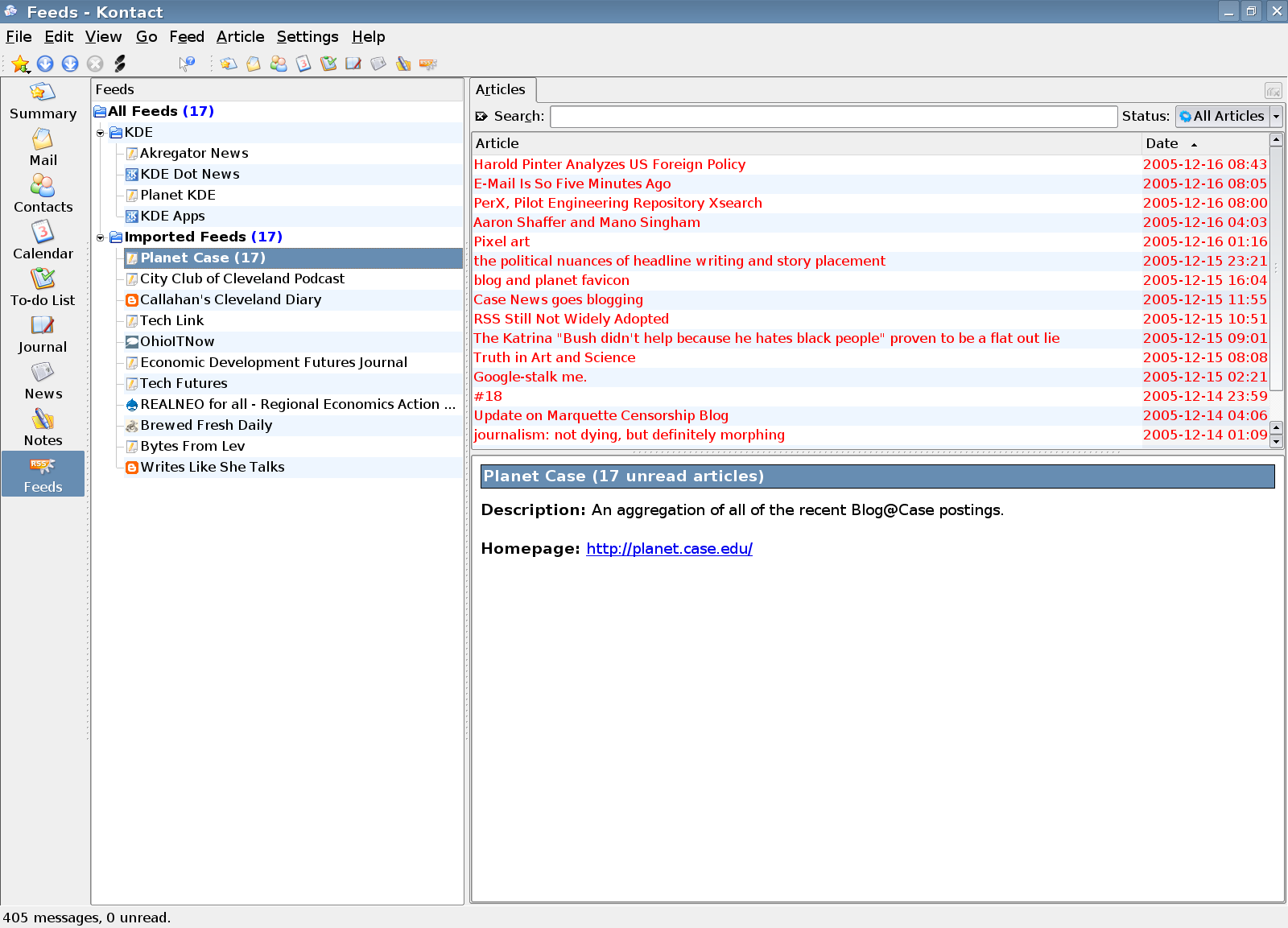Click into the article Search field
Image resolution: width=1288 pixels, height=928 pixels.
coord(834,116)
